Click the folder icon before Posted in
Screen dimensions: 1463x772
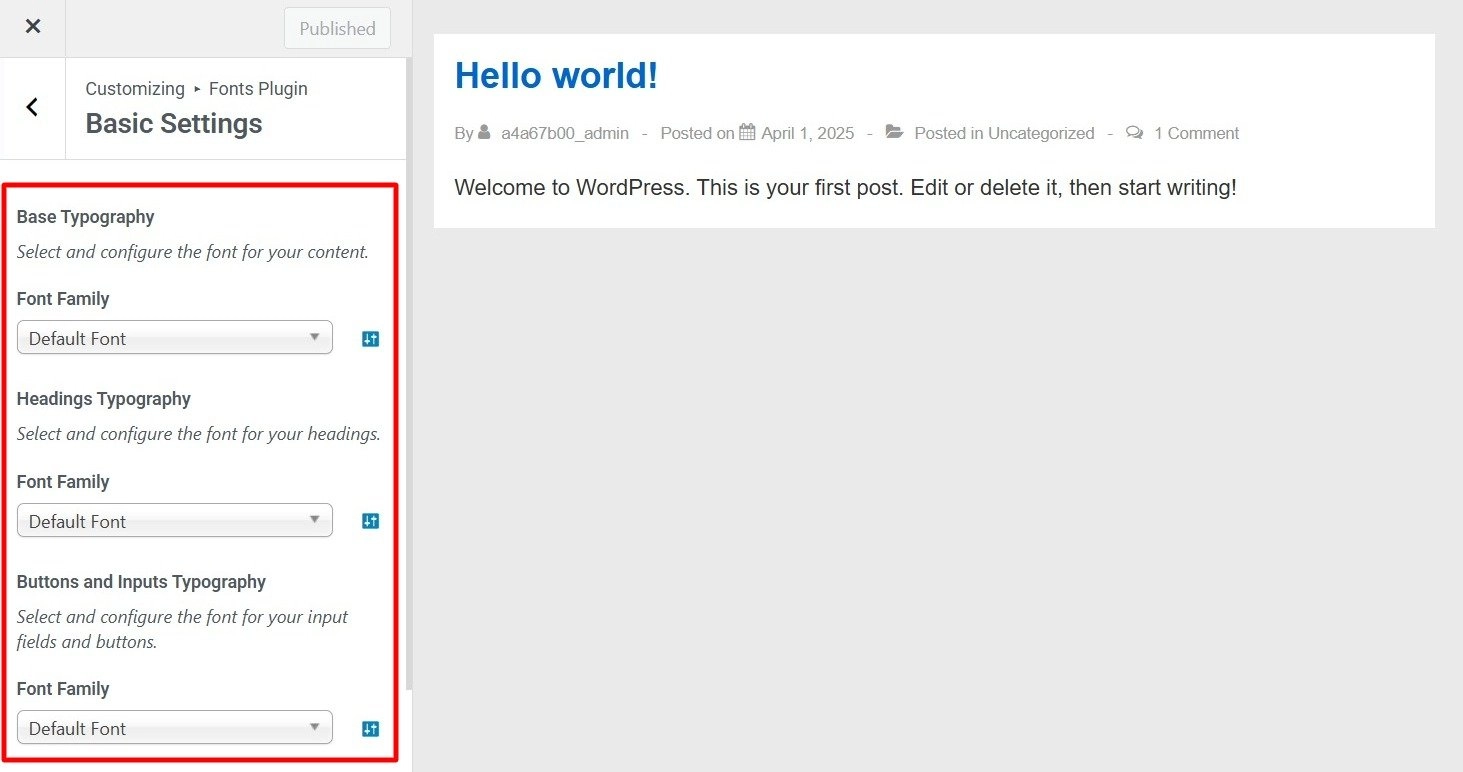tap(895, 132)
